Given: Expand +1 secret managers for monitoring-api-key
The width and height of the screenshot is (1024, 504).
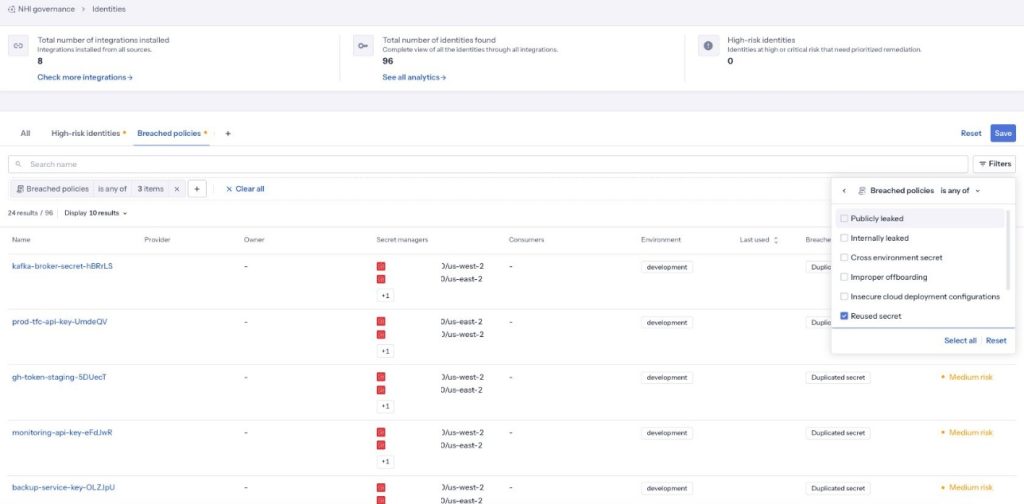Looking at the screenshot, I should click(385, 462).
